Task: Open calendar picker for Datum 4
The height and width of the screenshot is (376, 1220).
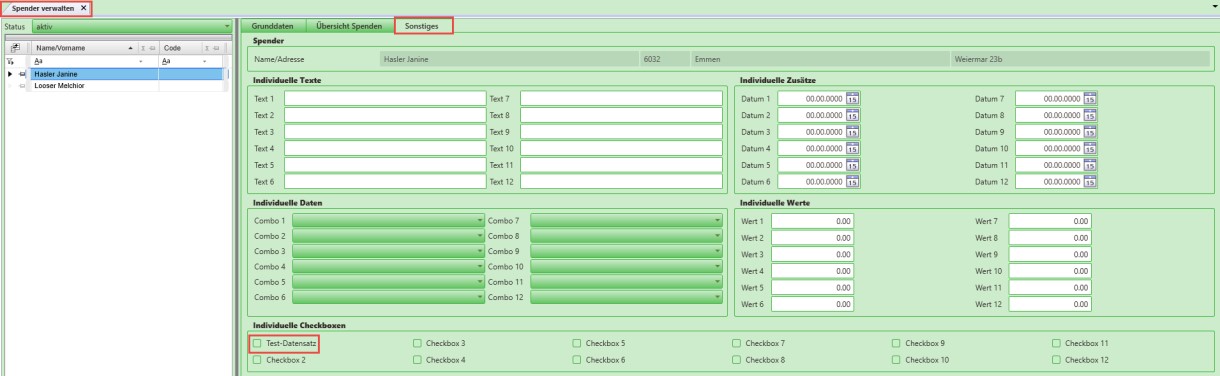Action: coord(853,148)
